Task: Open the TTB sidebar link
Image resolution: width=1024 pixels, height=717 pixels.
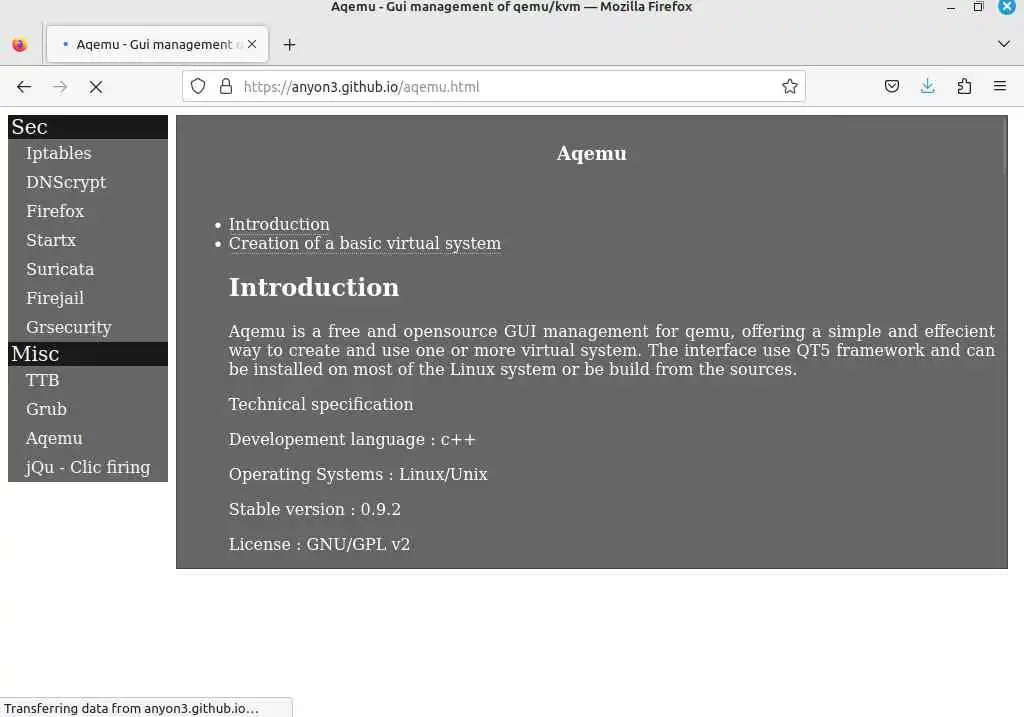Action: pos(42,380)
